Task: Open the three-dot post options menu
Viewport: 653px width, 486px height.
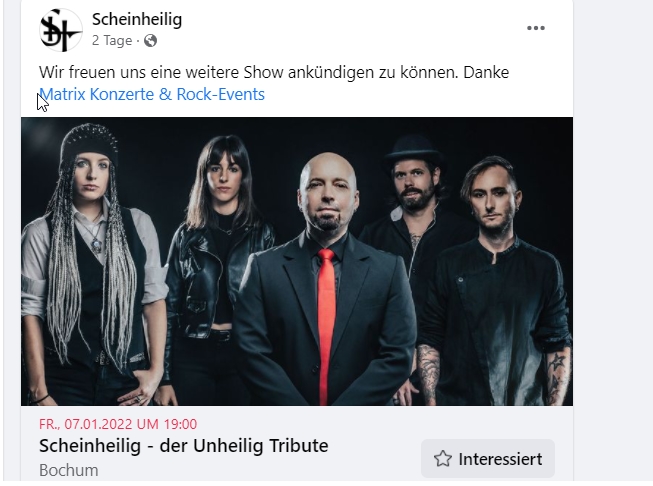Action: pos(536,28)
